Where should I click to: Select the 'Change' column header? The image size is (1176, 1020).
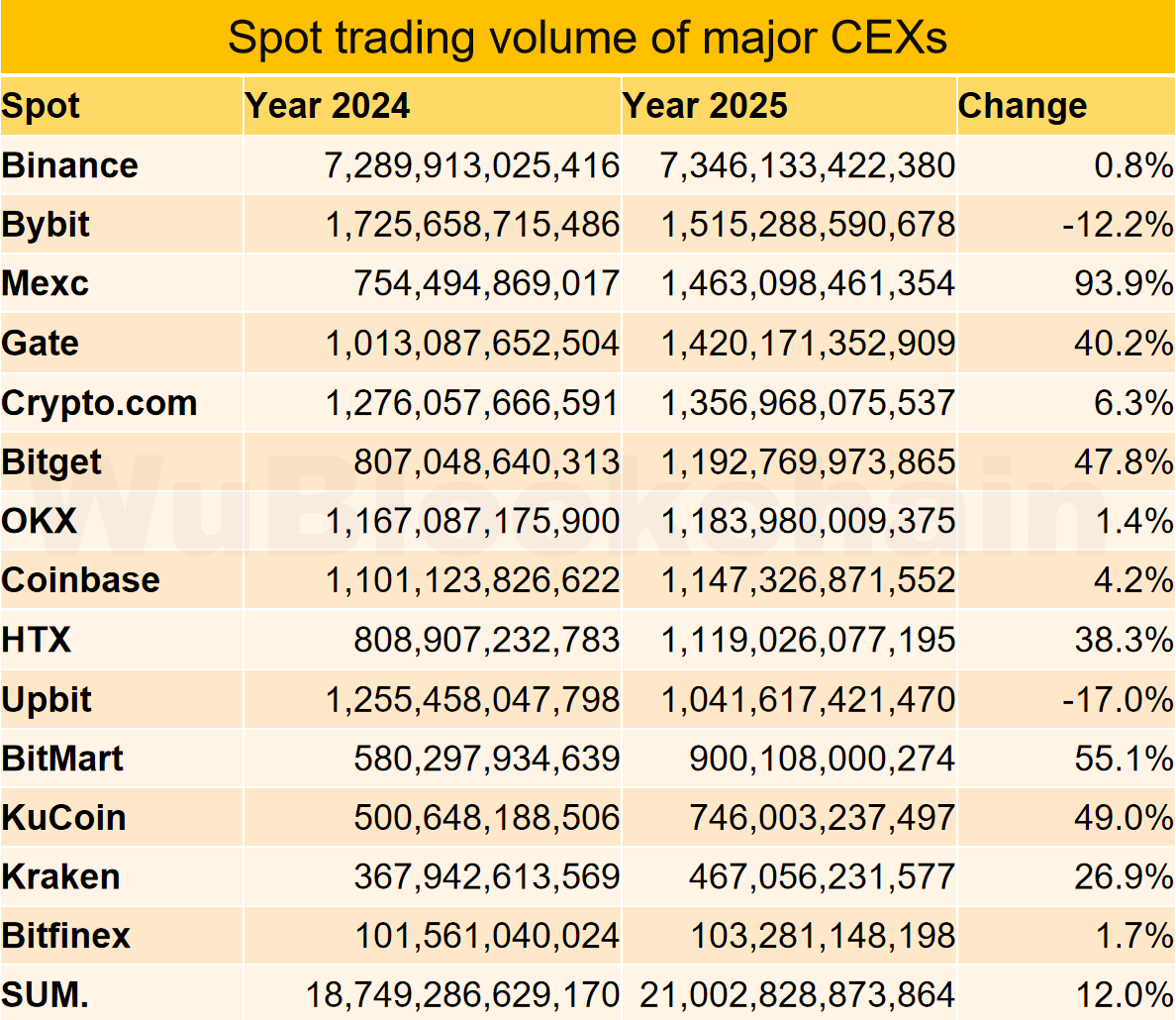click(1023, 106)
